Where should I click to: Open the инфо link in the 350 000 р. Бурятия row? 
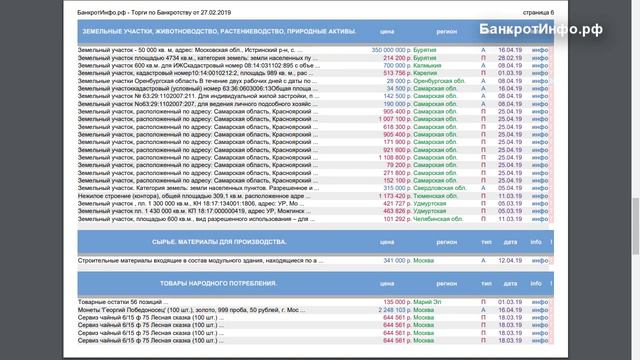coord(540,50)
